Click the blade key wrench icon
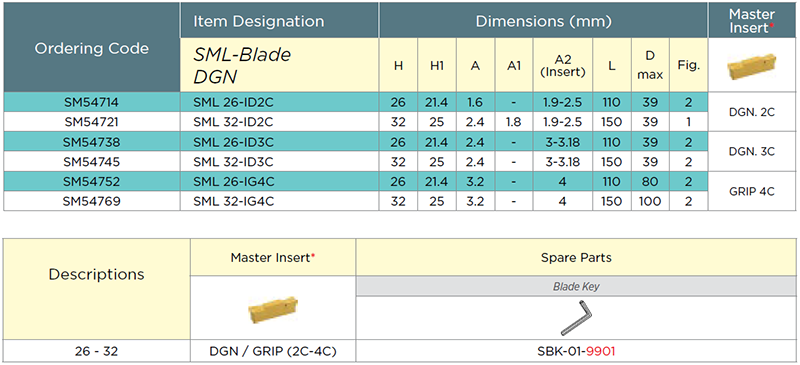The width and height of the screenshot is (800, 365). pos(576,318)
